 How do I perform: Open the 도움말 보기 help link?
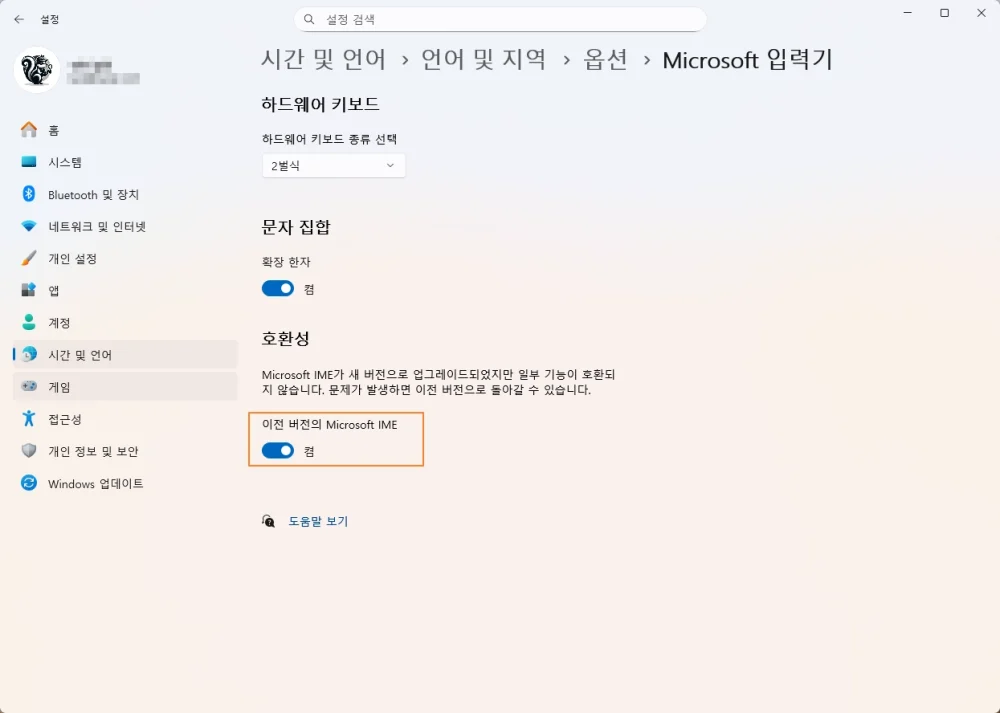click(317, 521)
